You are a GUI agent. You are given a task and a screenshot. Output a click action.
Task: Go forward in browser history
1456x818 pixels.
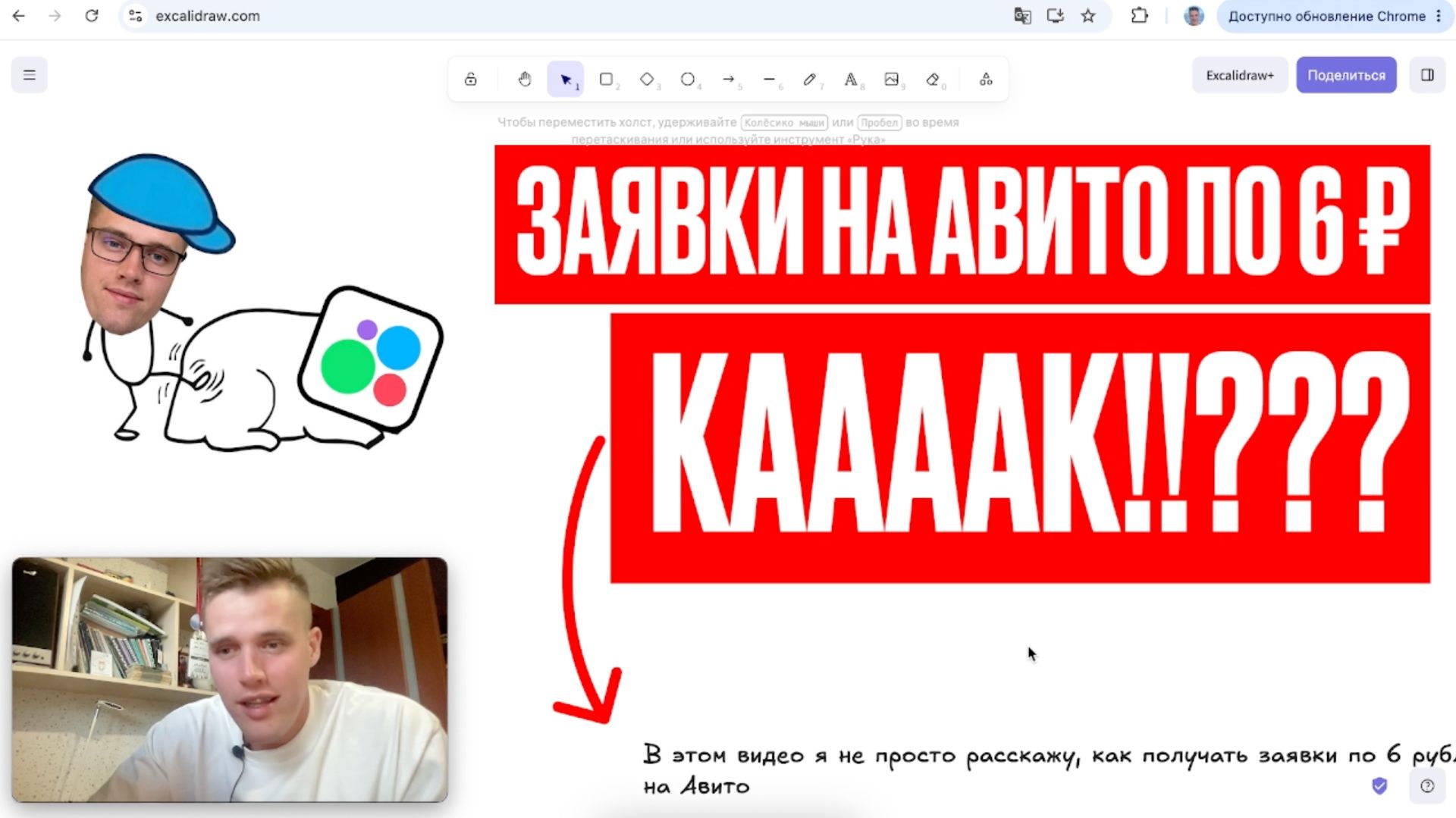pyautogui.click(x=55, y=16)
